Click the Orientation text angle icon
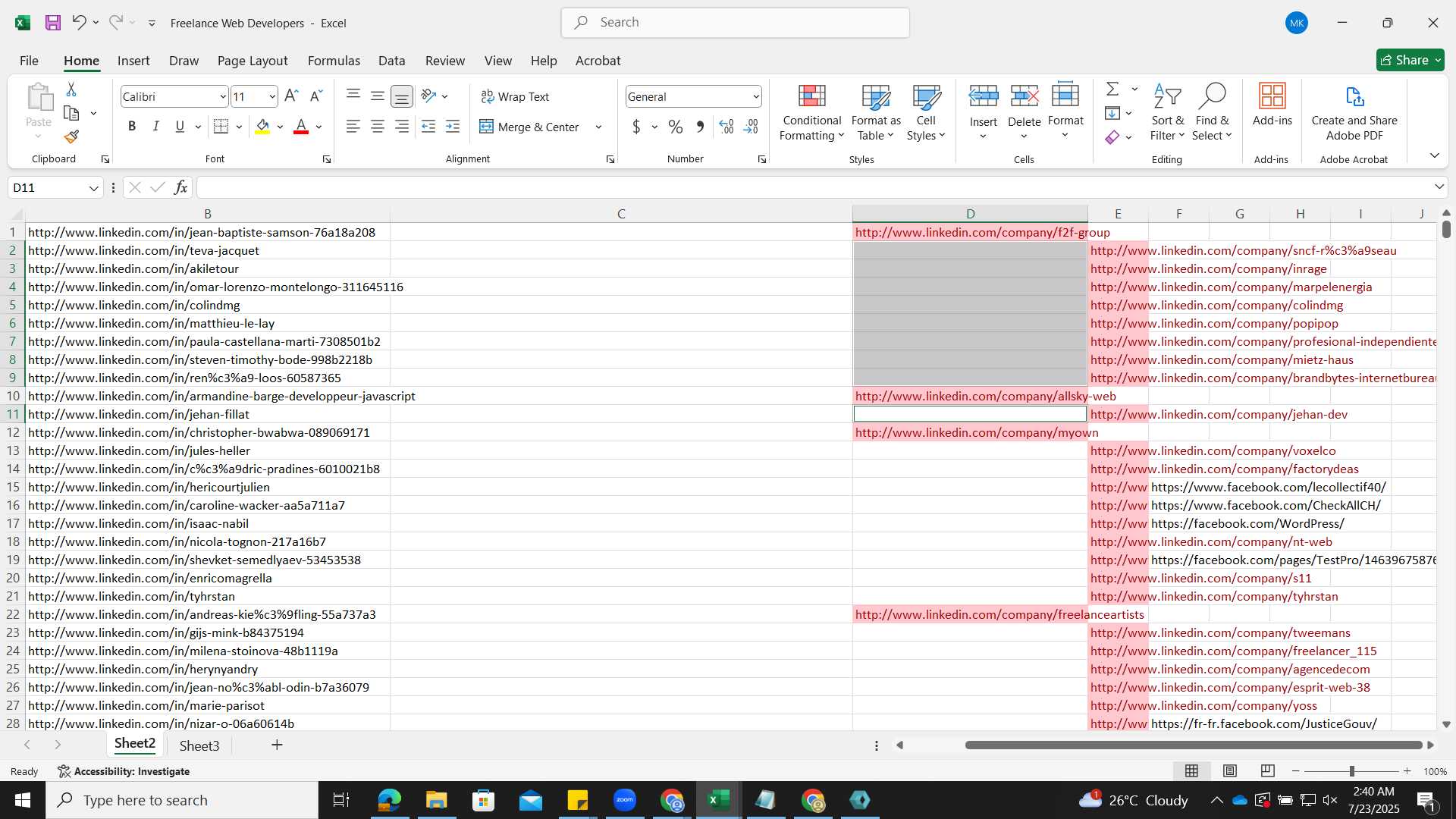 (x=428, y=96)
